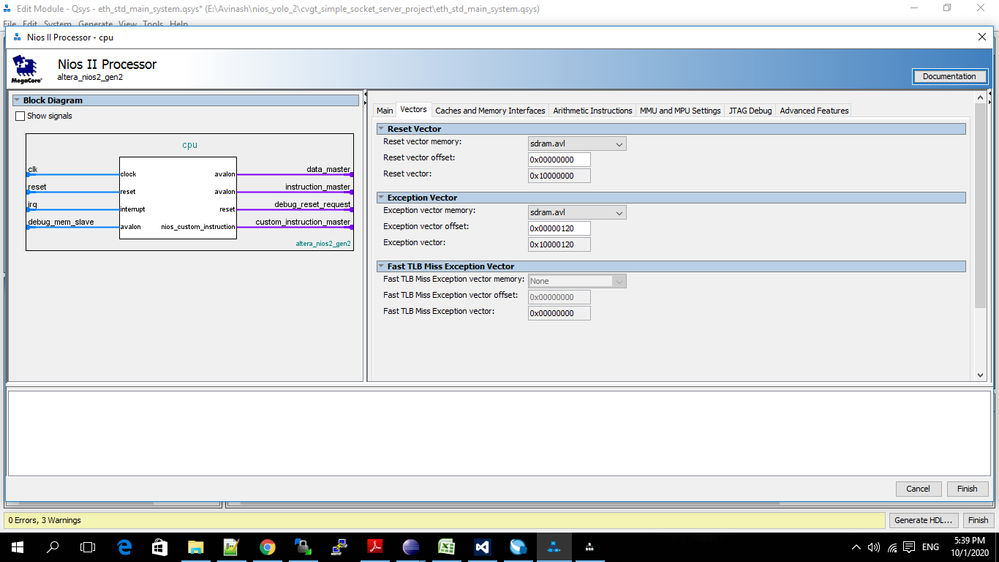Screen dimensions: 999x562
Task: Open Caches and Memory Interfaces tab
Action: [490, 110]
